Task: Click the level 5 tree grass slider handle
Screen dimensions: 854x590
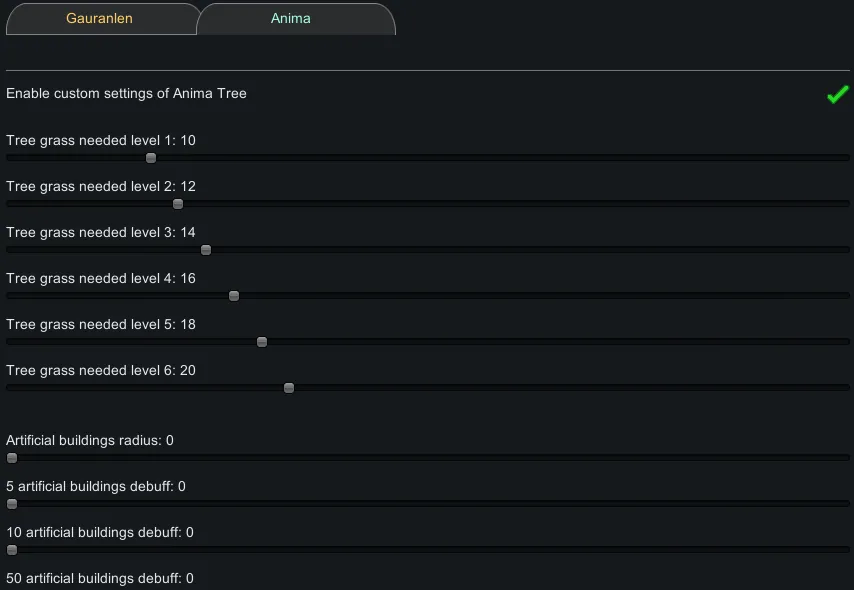Action: [262, 342]
